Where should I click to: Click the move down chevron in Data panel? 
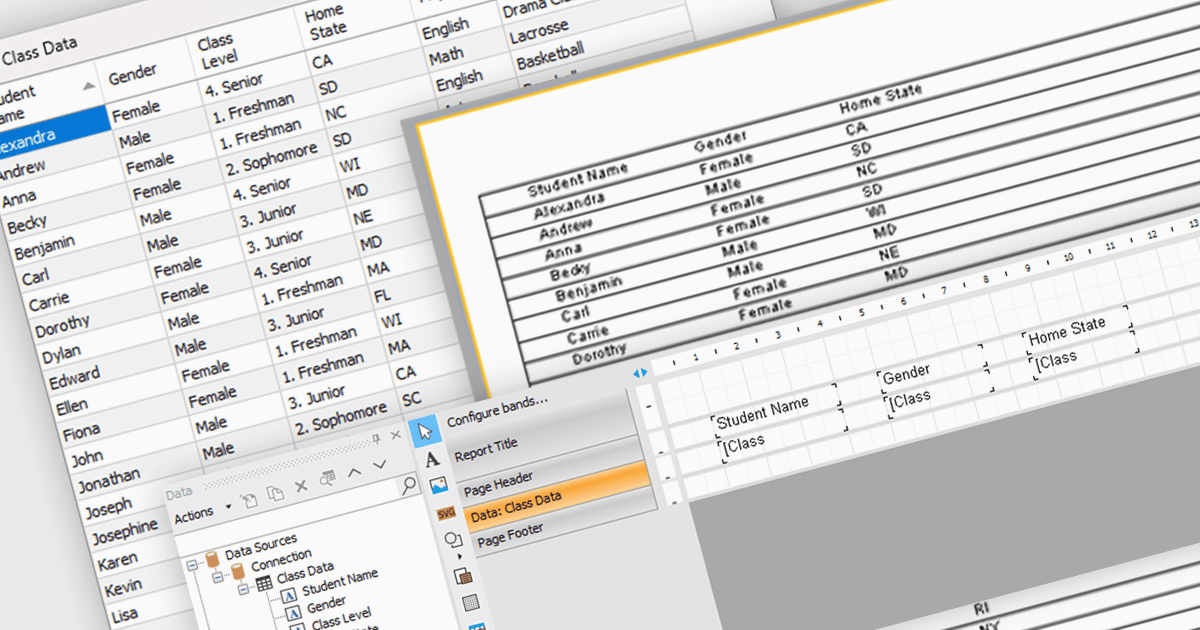pyautogui.click(x=379, y=465)
